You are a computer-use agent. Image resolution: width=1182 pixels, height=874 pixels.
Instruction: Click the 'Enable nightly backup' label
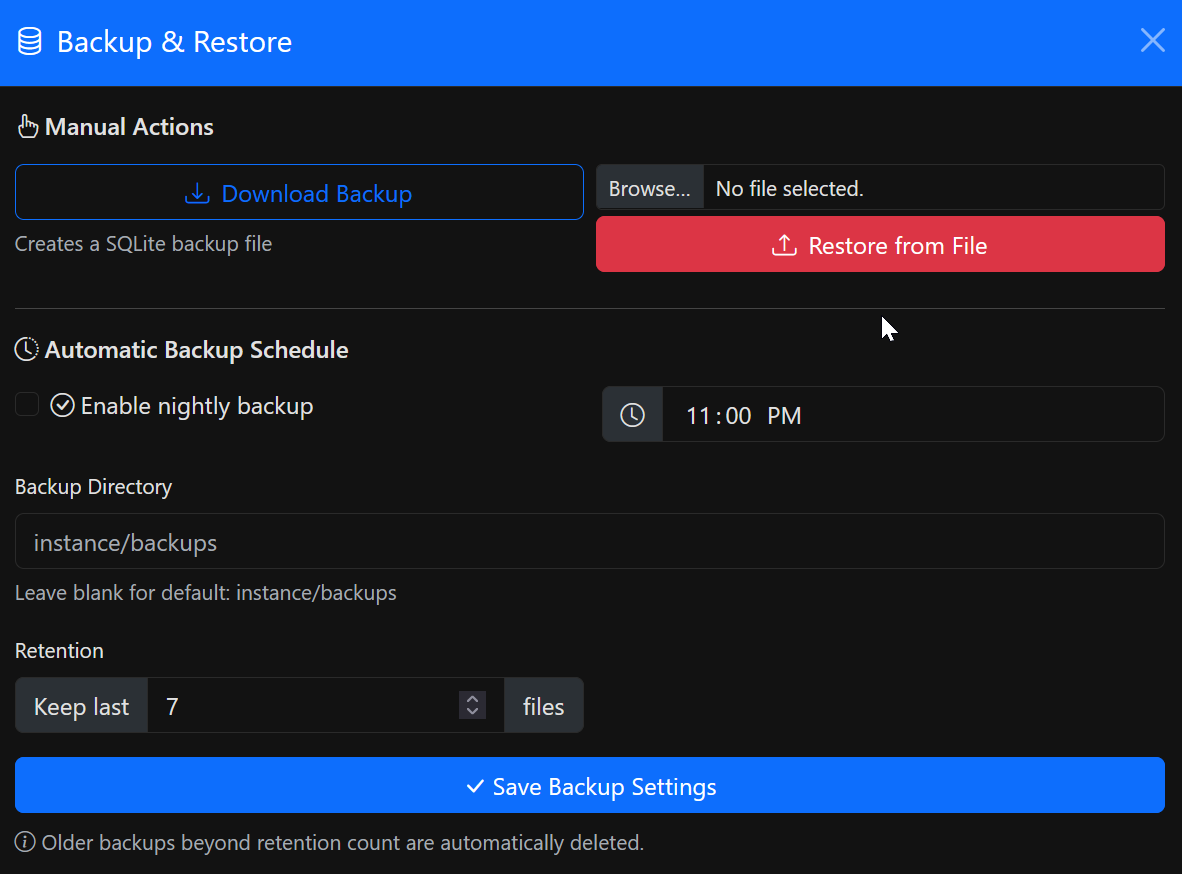point(197,406)
